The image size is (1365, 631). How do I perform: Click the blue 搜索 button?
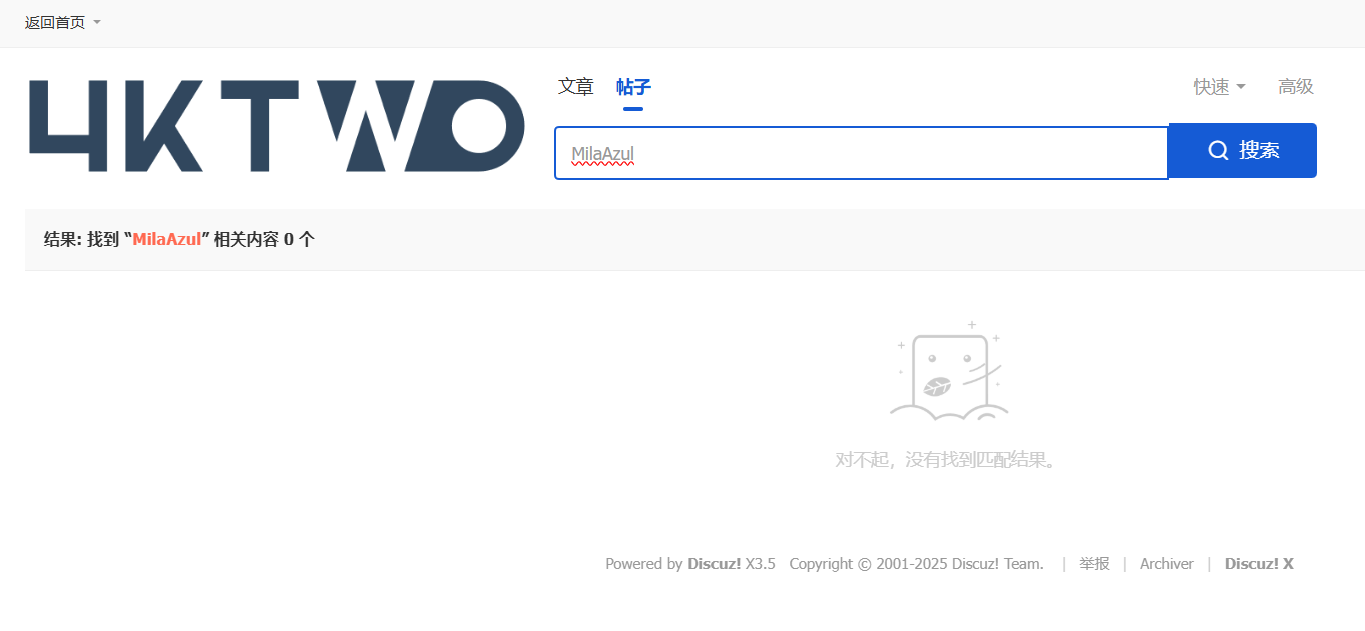pos(1242,151)
